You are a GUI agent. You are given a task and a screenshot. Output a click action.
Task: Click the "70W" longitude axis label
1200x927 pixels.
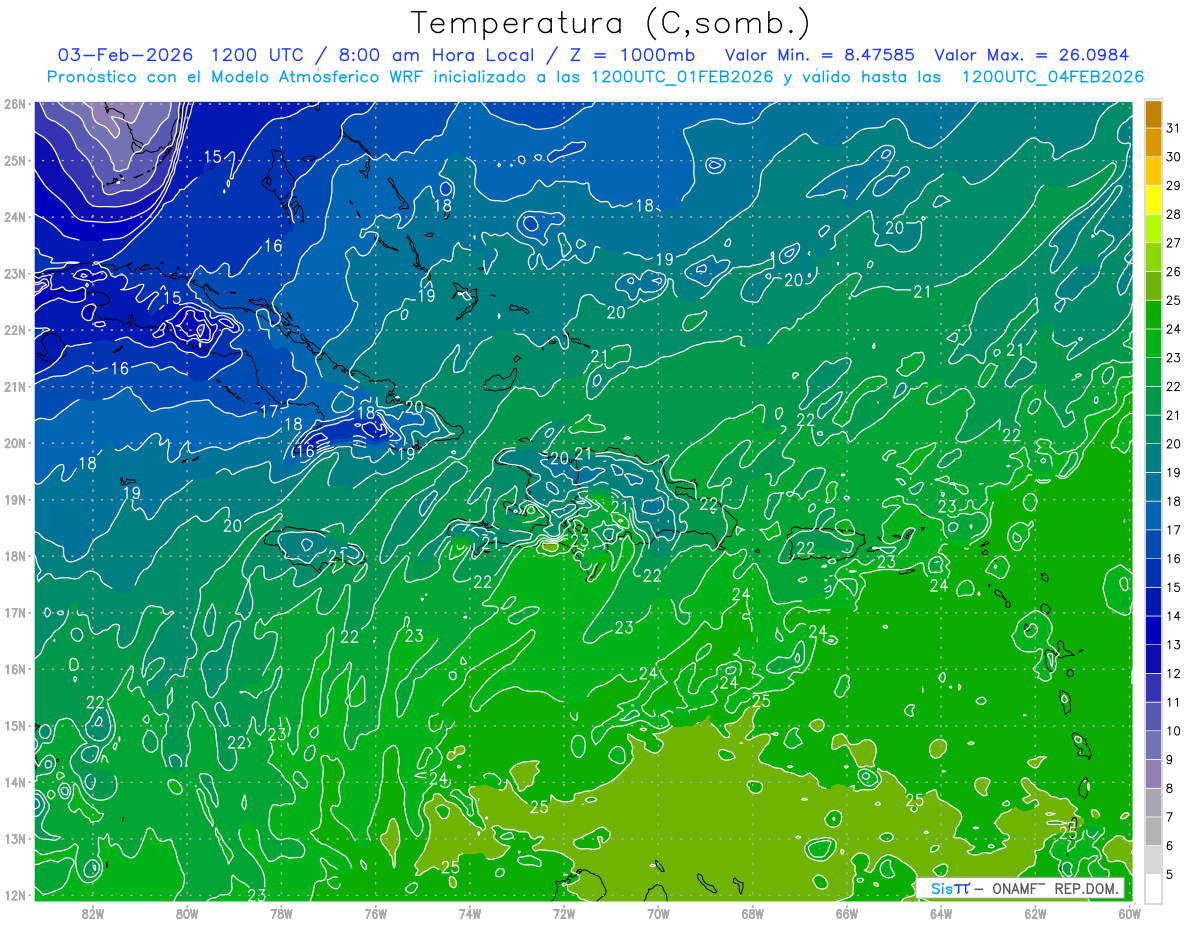pyautogui.click(x=658, y=914)
